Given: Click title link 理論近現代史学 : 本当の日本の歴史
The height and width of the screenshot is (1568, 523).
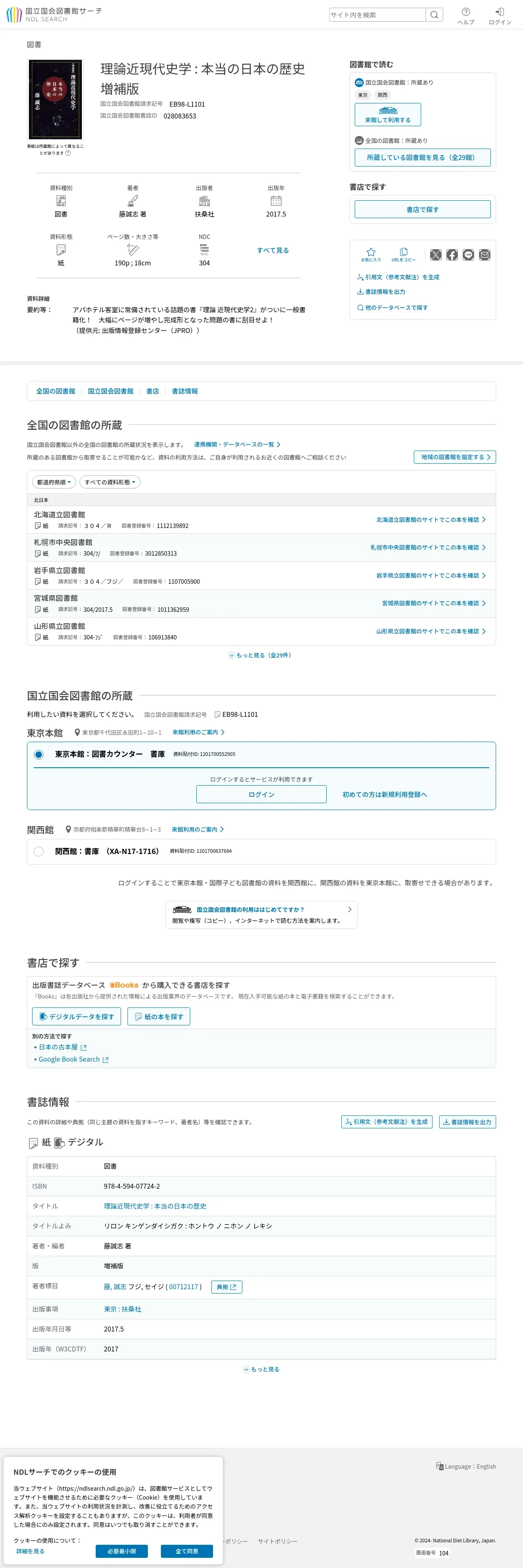Looking at the screenshot, I should 155,1206.
